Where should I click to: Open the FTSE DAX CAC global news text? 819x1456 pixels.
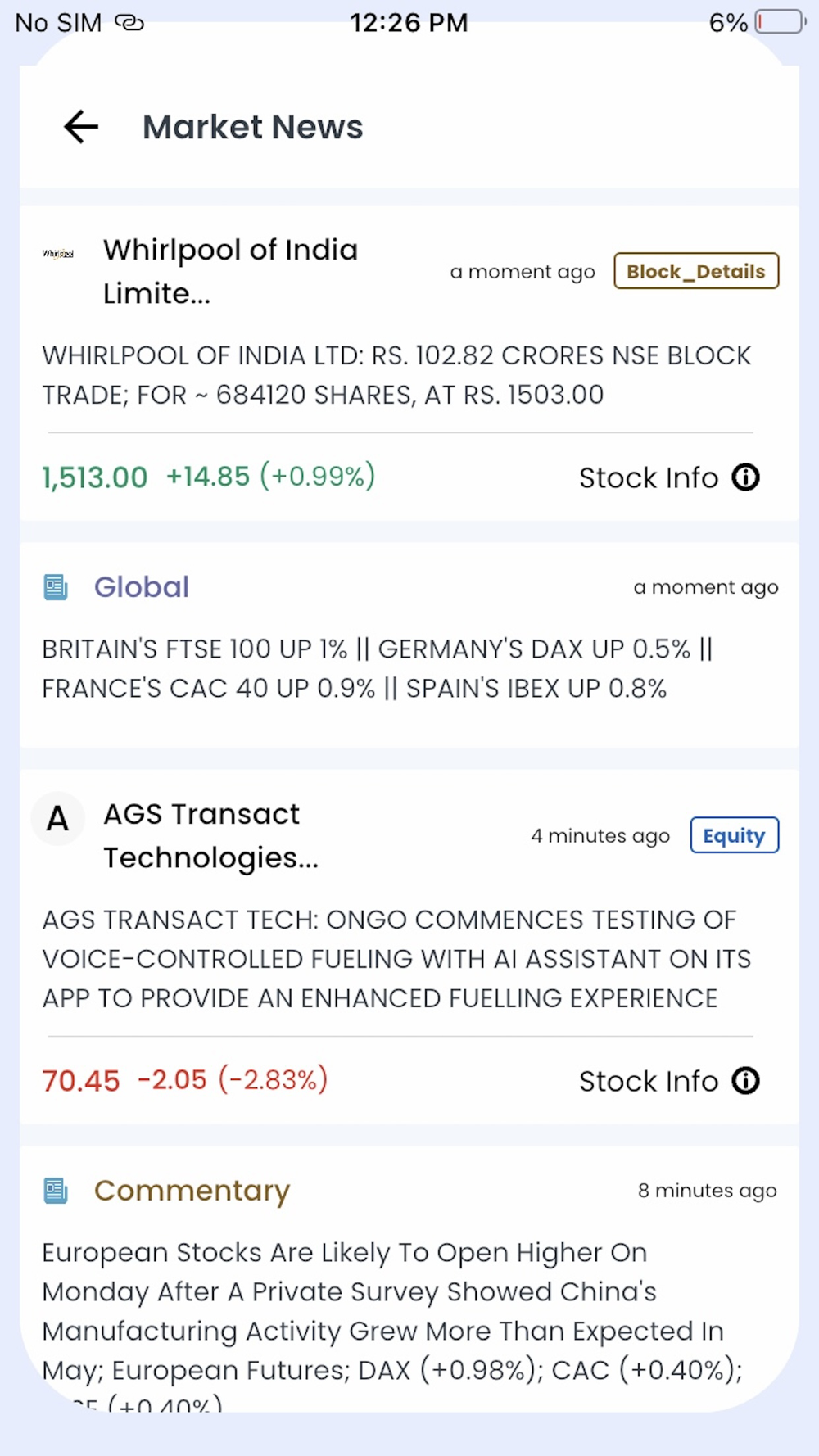click(x=378, y=668)
